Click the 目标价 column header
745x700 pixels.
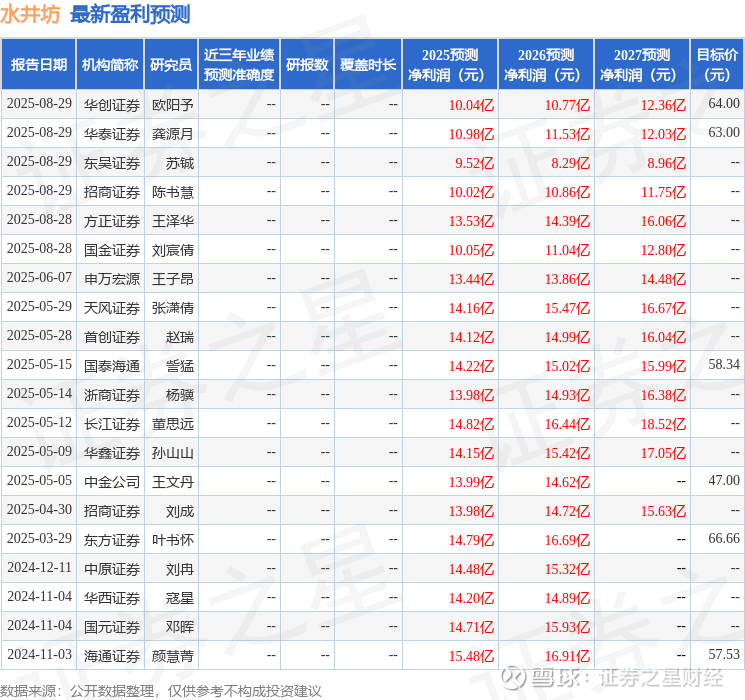(717, 65)
